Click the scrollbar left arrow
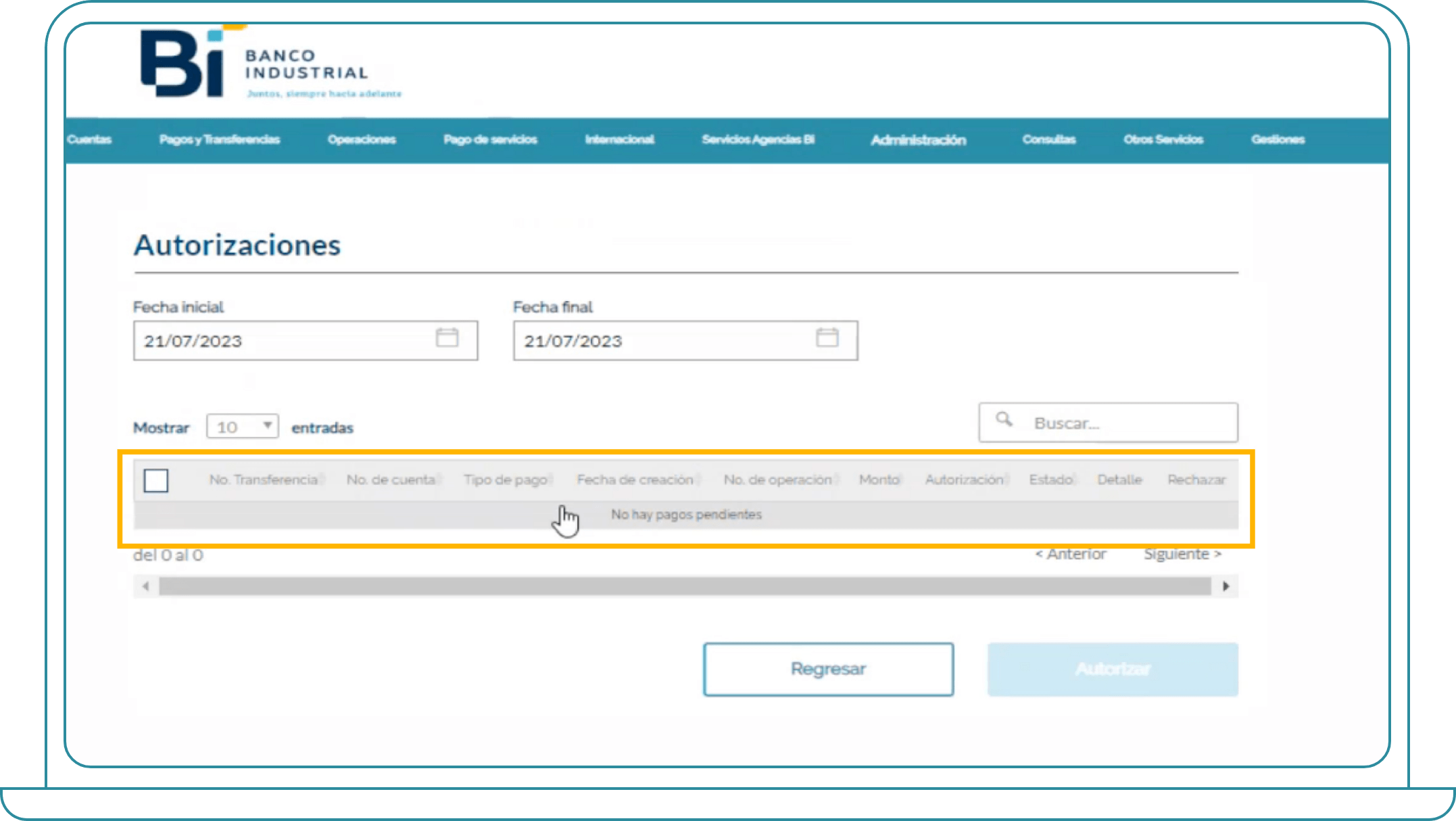This screenshot has height=821, width=1456. click(x=146, y=586)
